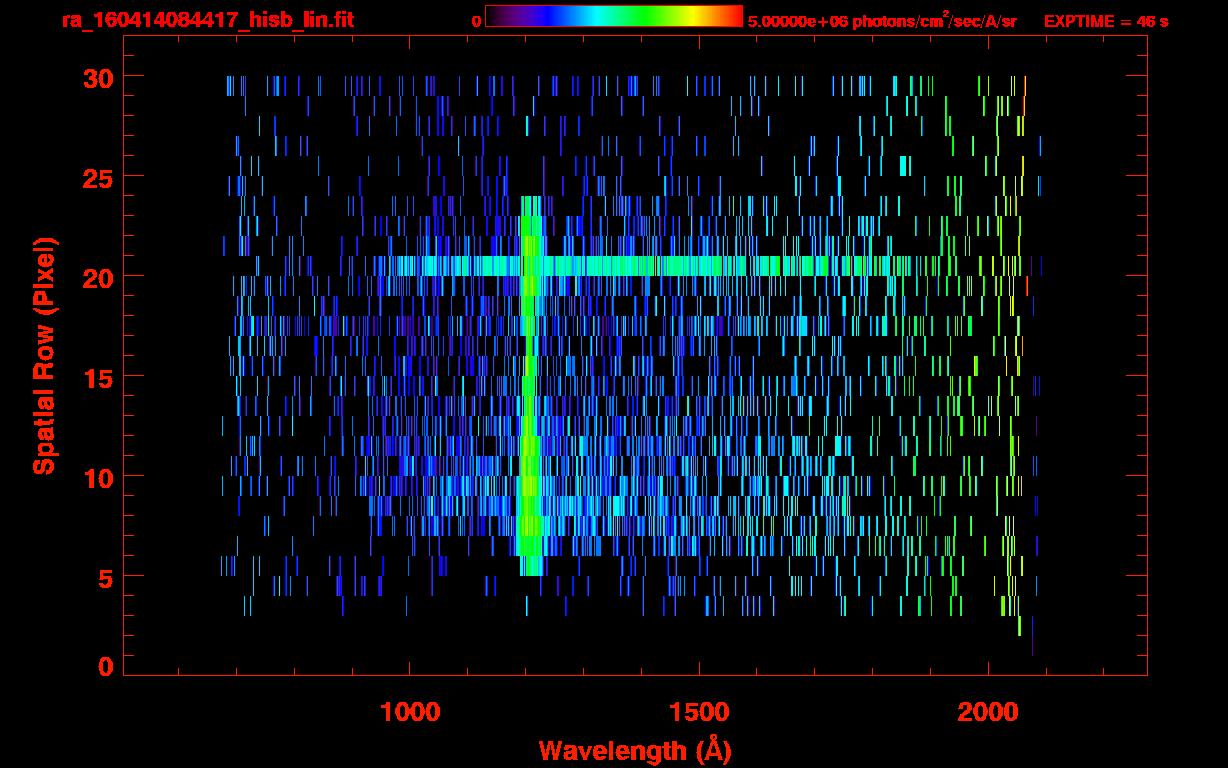Click the 2000 wavelength tick label
Screen dimensions: 1228x768
click(x=988, y=712)
